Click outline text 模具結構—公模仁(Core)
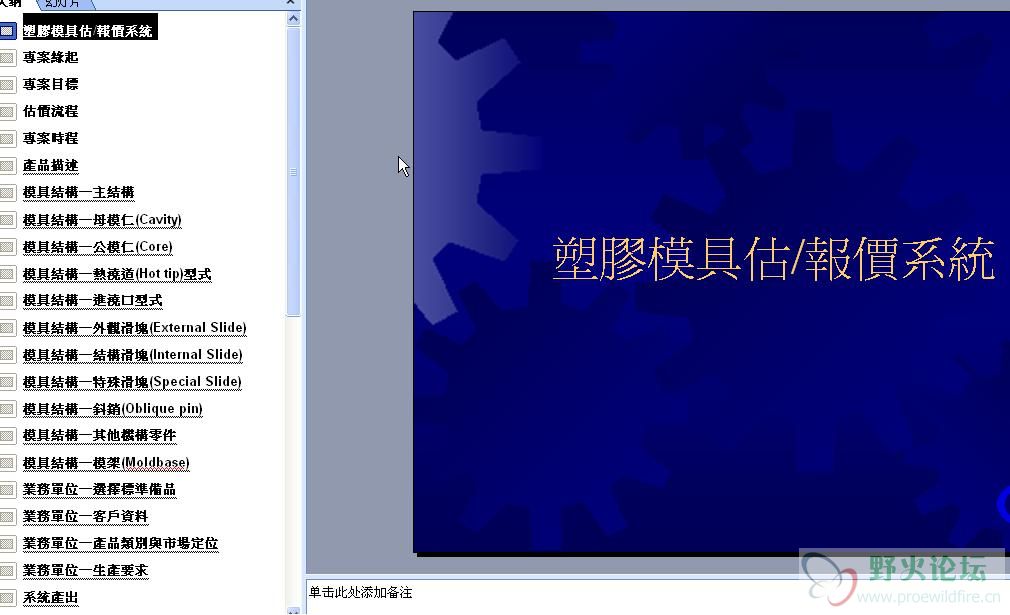The image size is (1010, 615). click(97, 247)
